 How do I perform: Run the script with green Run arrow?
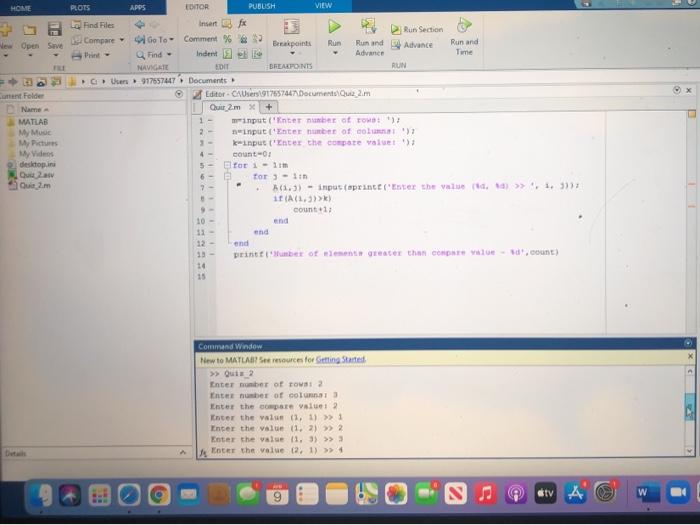[x=334, y=26]
